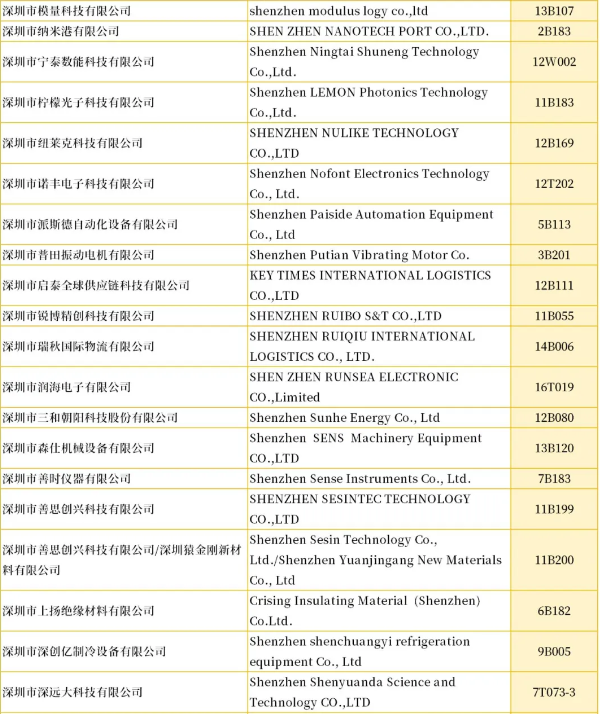Click Chinese name 深圳市深远大科技有限公司
Viewport: 600px width, 714px height.
72,692
